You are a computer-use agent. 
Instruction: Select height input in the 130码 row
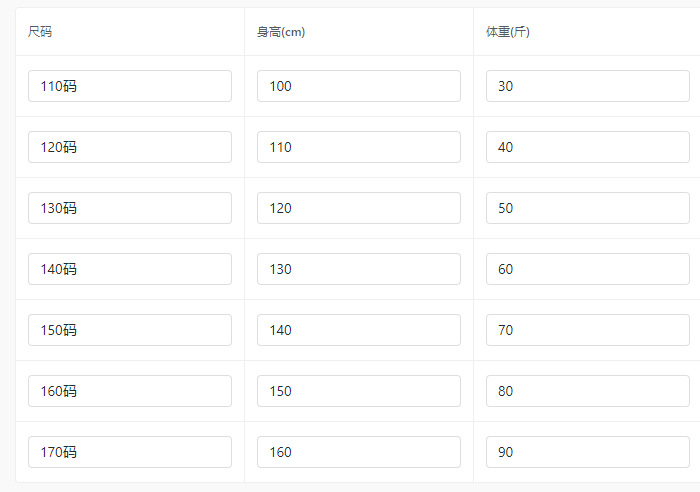(358, 208)
